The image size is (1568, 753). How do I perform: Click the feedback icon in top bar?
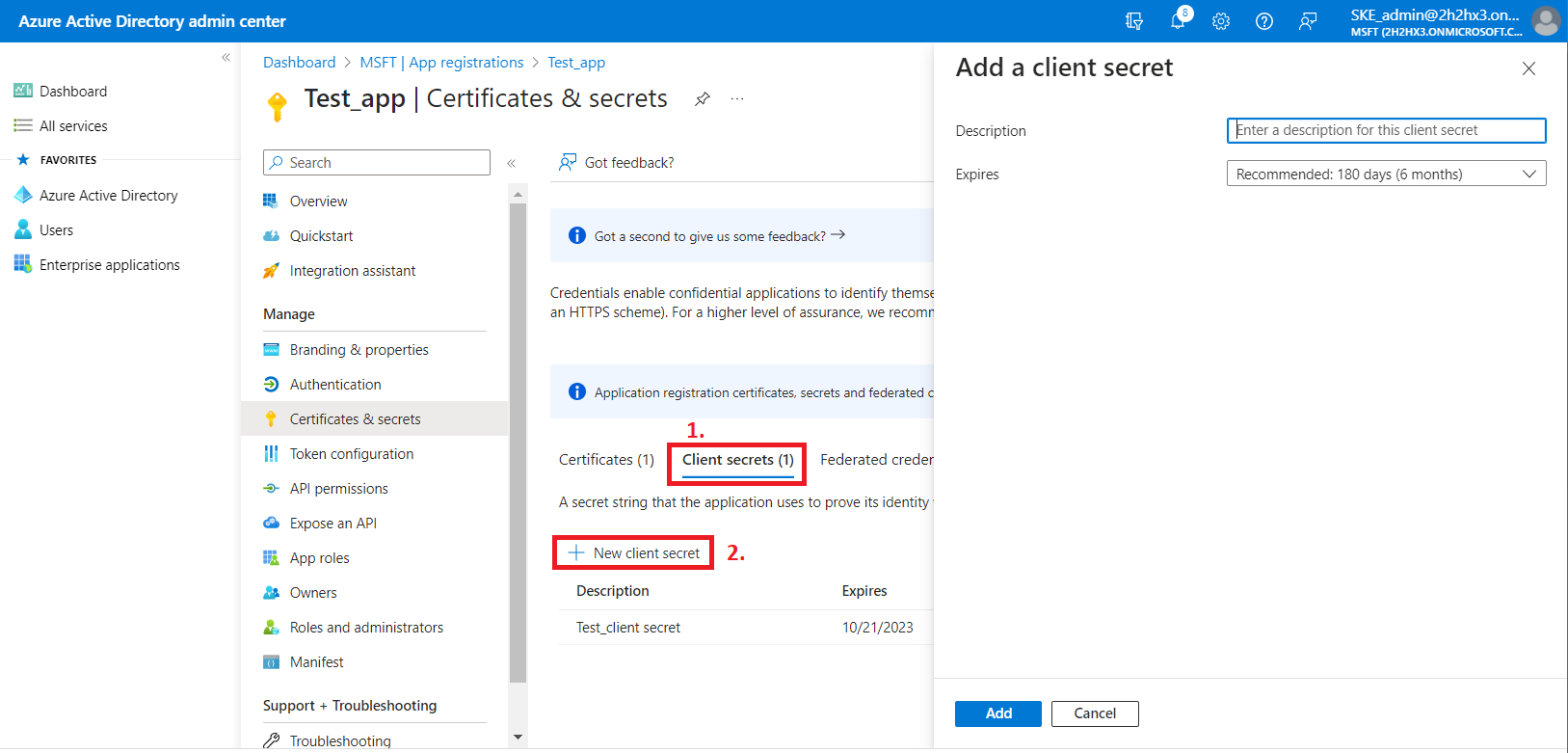tap(1308, 21)
